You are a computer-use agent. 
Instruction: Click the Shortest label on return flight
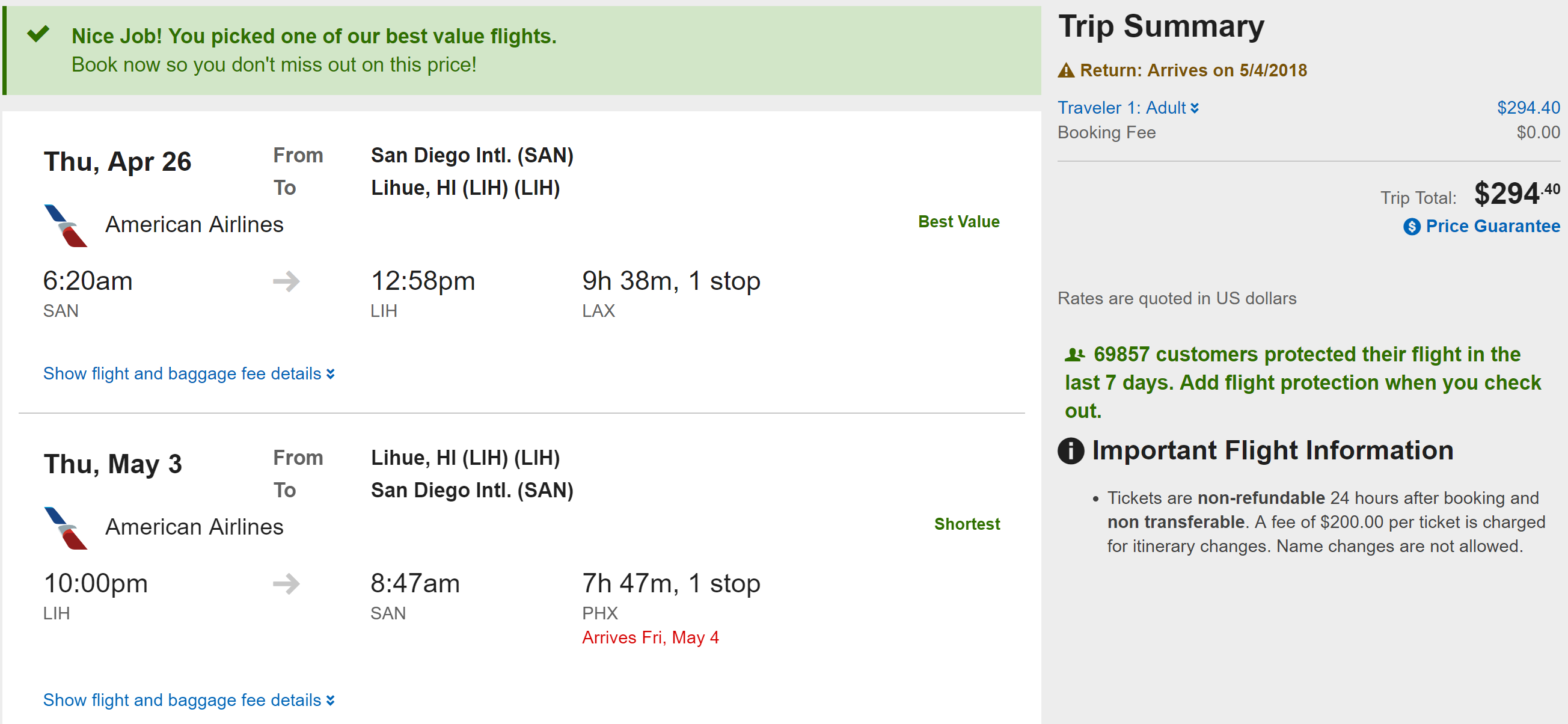[967, 524]
